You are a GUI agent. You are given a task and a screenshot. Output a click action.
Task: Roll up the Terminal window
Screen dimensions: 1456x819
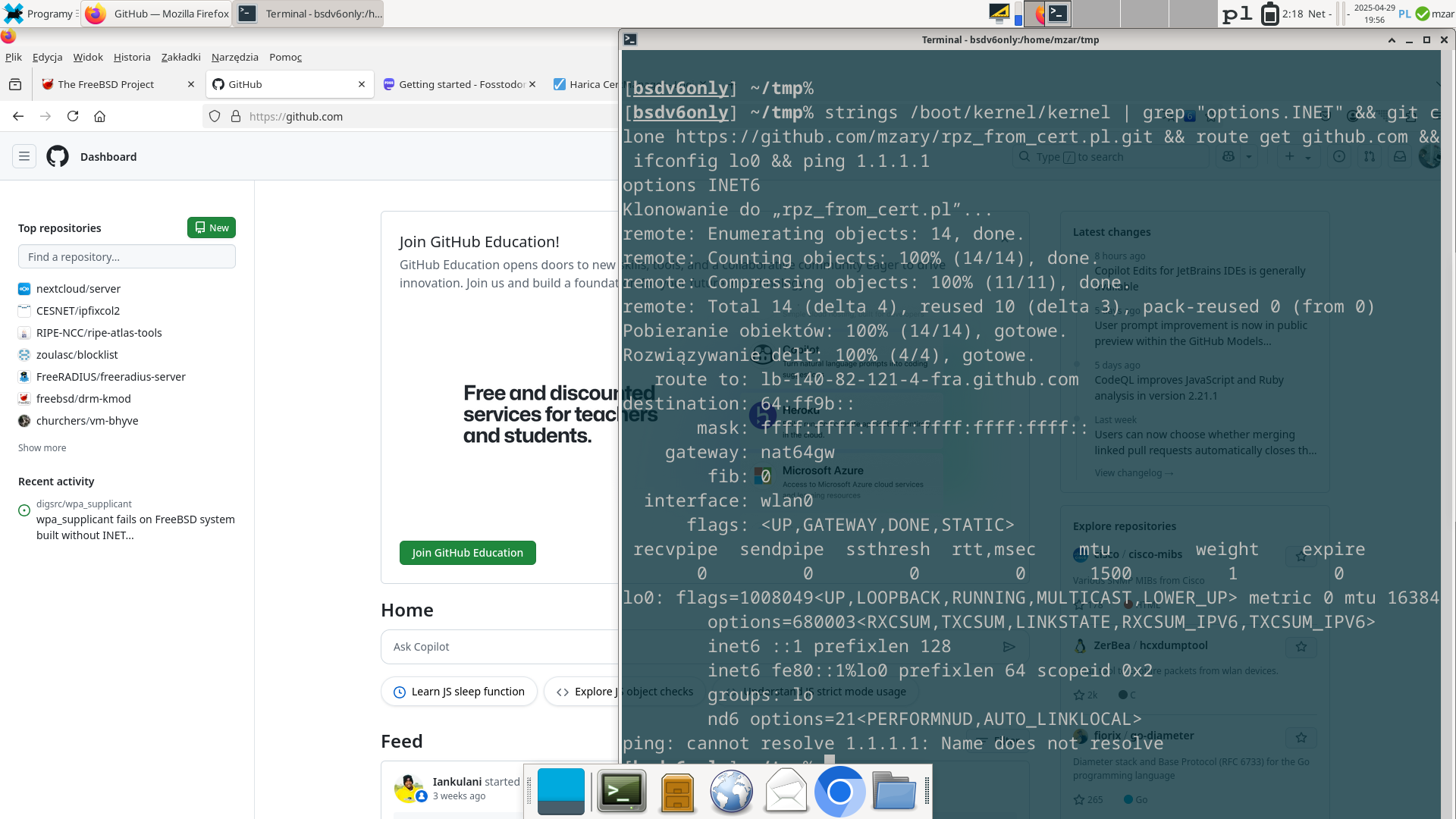pos(1392,39)
